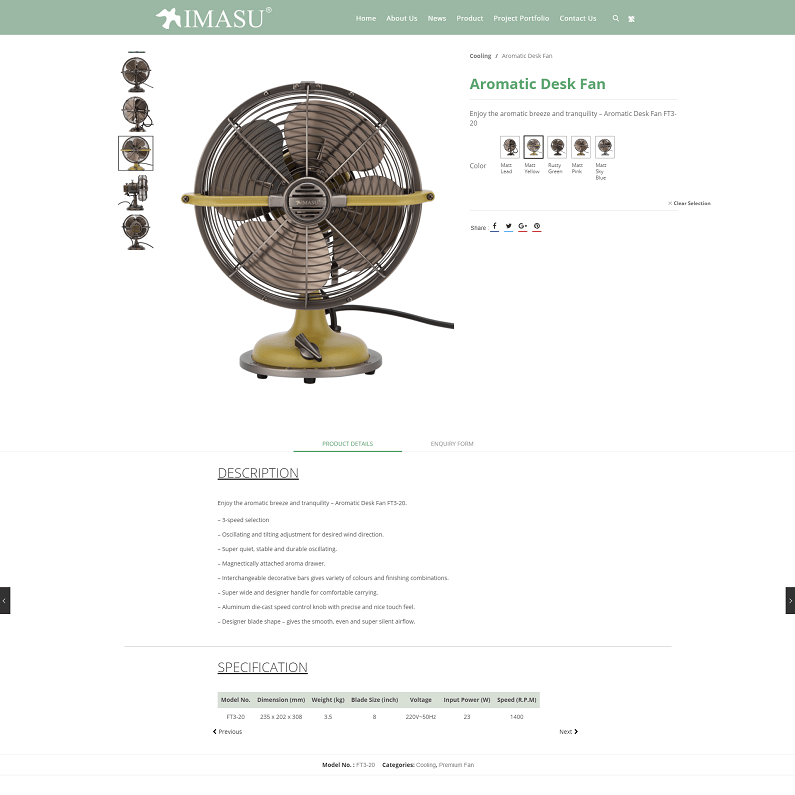Click the language icon beside search
Viewport: 795px width, 795px height.
point(631,19)
